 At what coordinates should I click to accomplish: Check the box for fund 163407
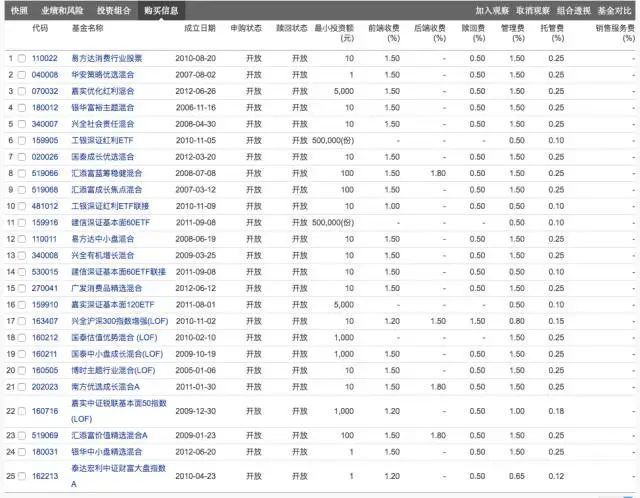tap(22, 321)
